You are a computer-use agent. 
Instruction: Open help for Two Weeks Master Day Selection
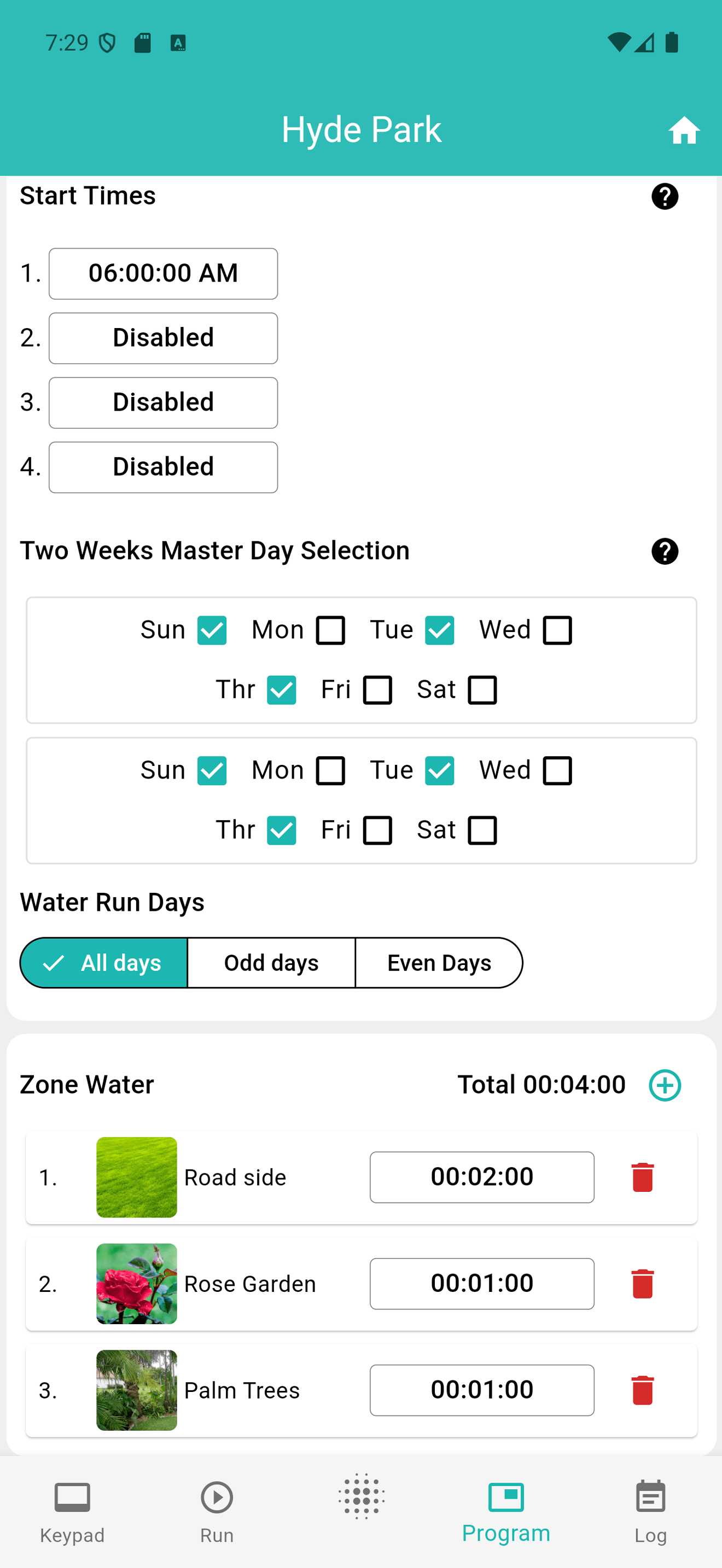click(665, 552)
